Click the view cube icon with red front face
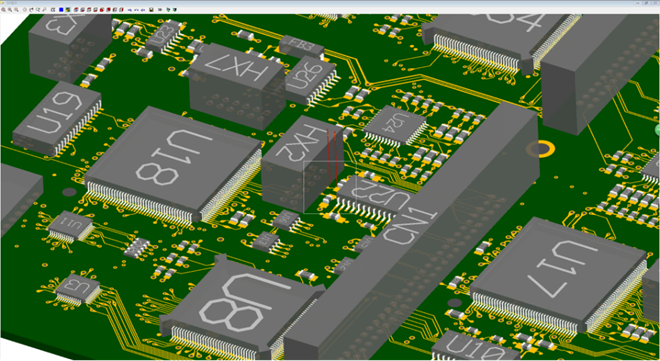 [x=102, y=9]
